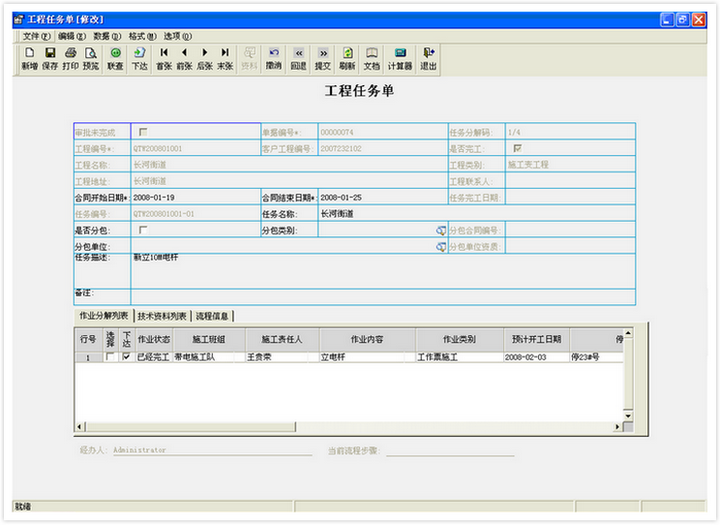Image resolution: width=720 pixels, height=525 pixels.
Task: Click the 刷新 (Refresh) toolbar icon
Action: 347,59
